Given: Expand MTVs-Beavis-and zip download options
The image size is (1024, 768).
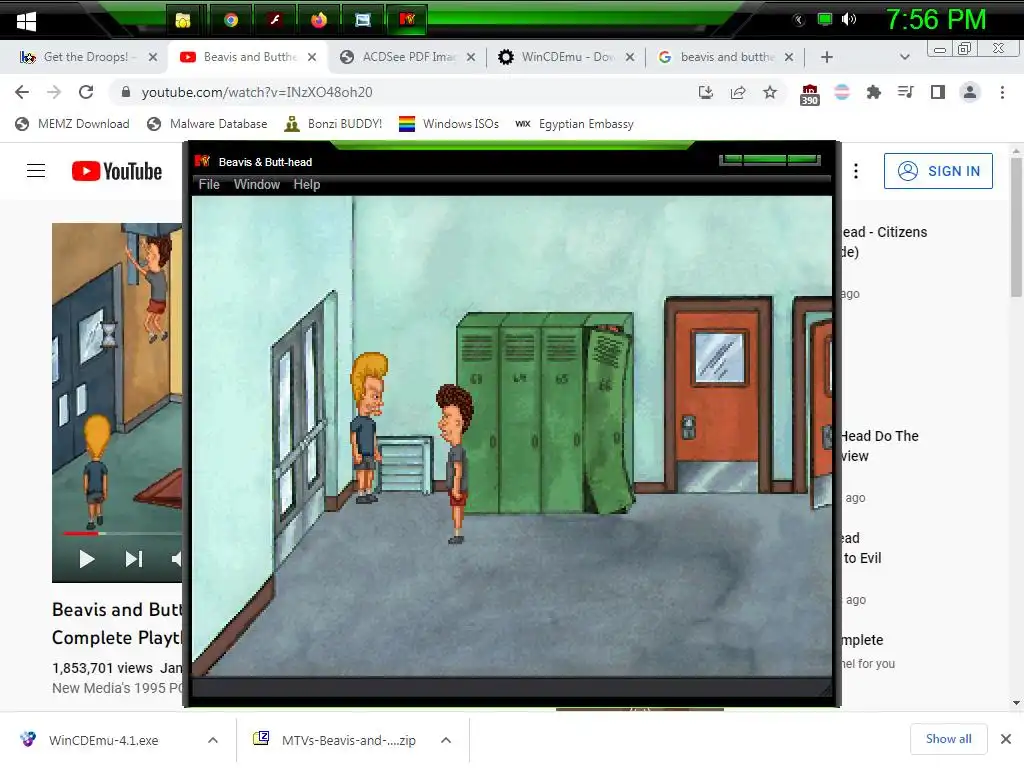Looking at the screenshot, I should pos(446,740).
